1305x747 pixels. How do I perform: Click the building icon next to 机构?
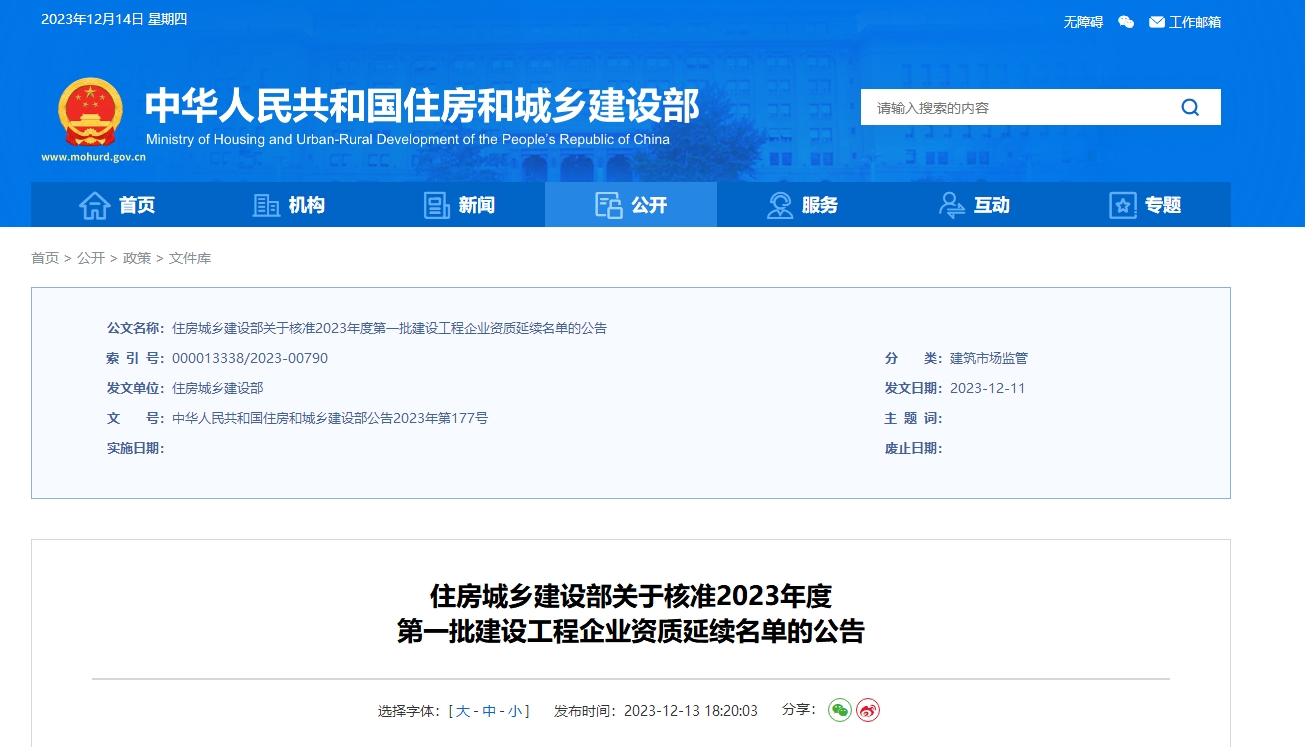click(266, 204)
